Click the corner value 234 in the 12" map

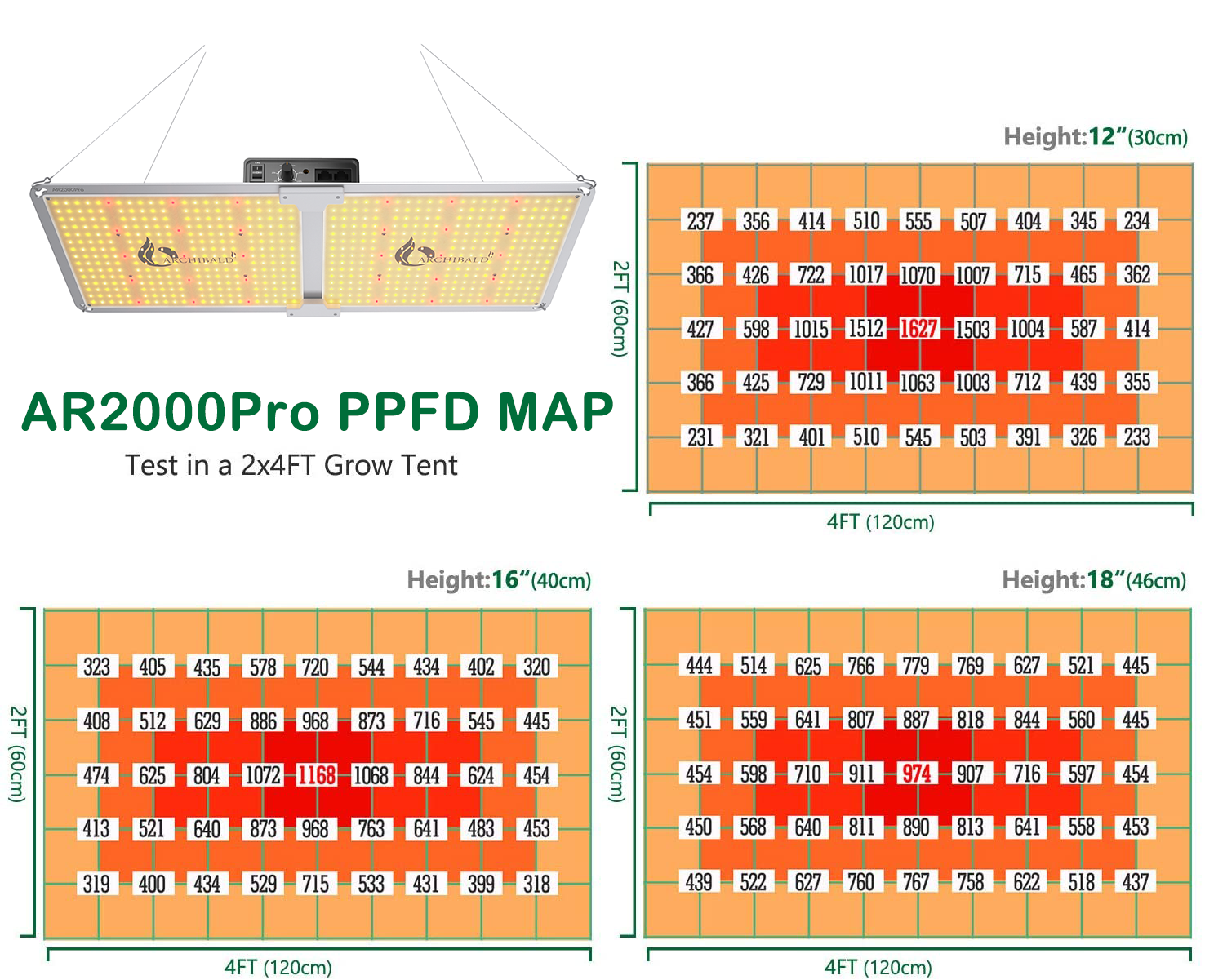[1137, 221]
